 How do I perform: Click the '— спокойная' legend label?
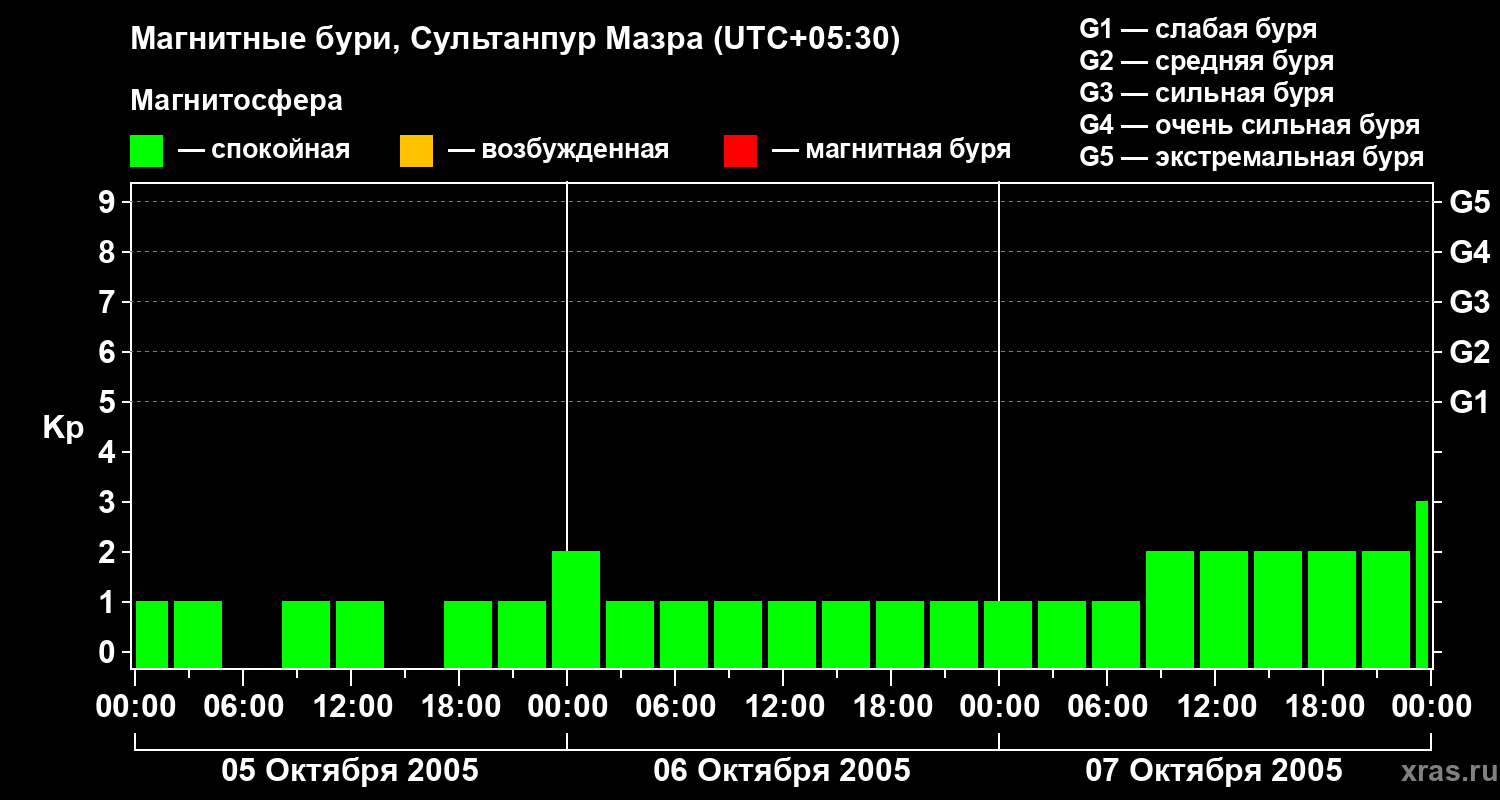[x=264, y=150]
